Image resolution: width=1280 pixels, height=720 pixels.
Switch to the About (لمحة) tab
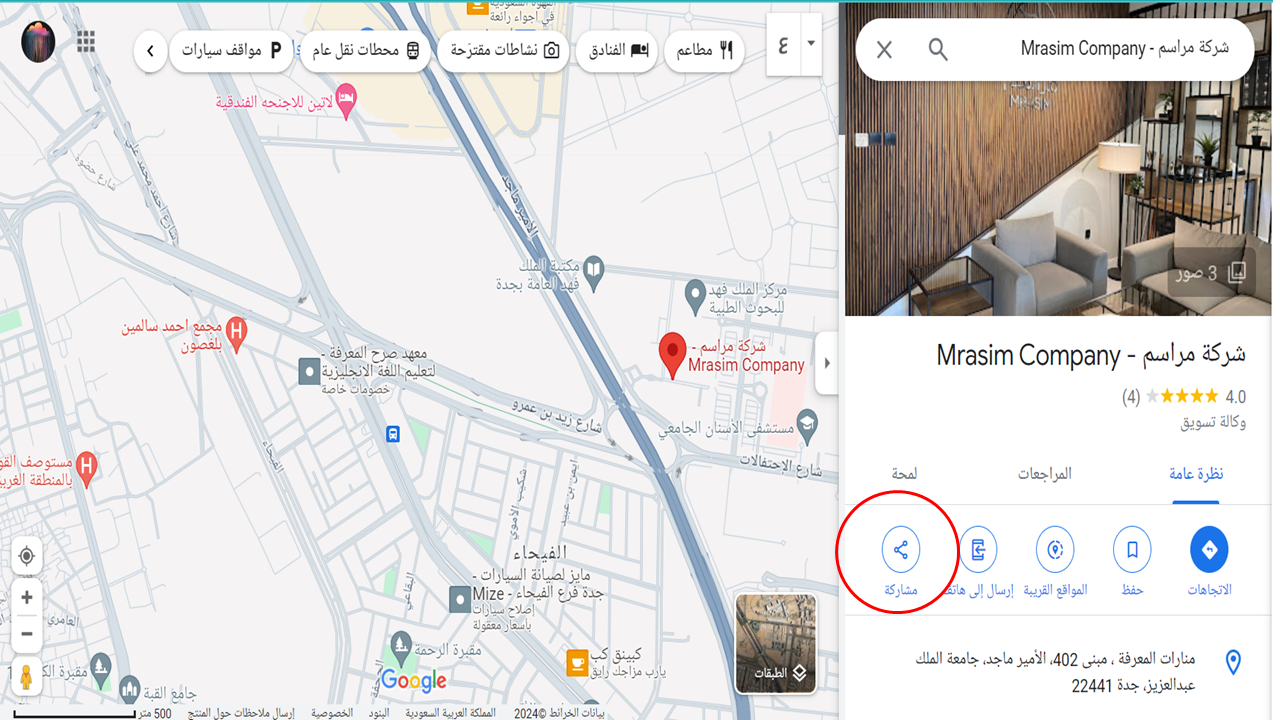click(904, 474)
